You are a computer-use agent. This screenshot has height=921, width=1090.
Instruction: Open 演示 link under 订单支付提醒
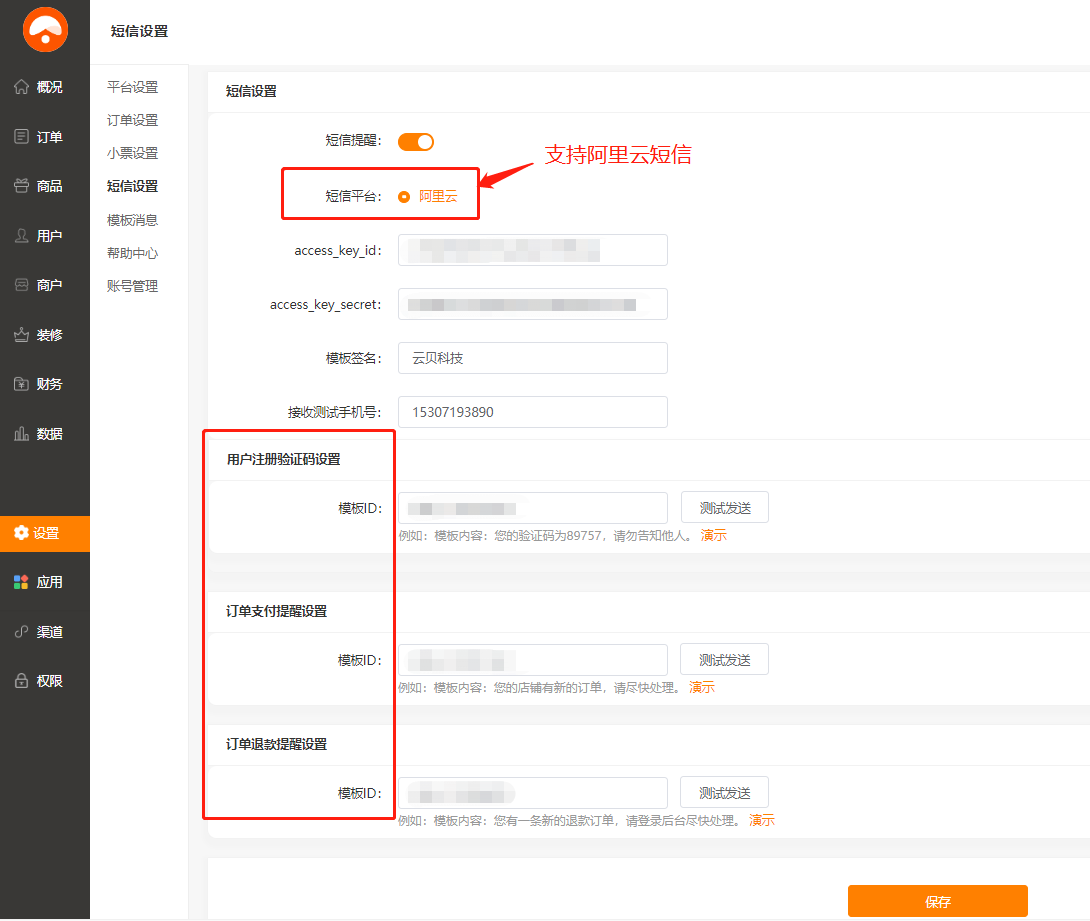tap(702, 688)
